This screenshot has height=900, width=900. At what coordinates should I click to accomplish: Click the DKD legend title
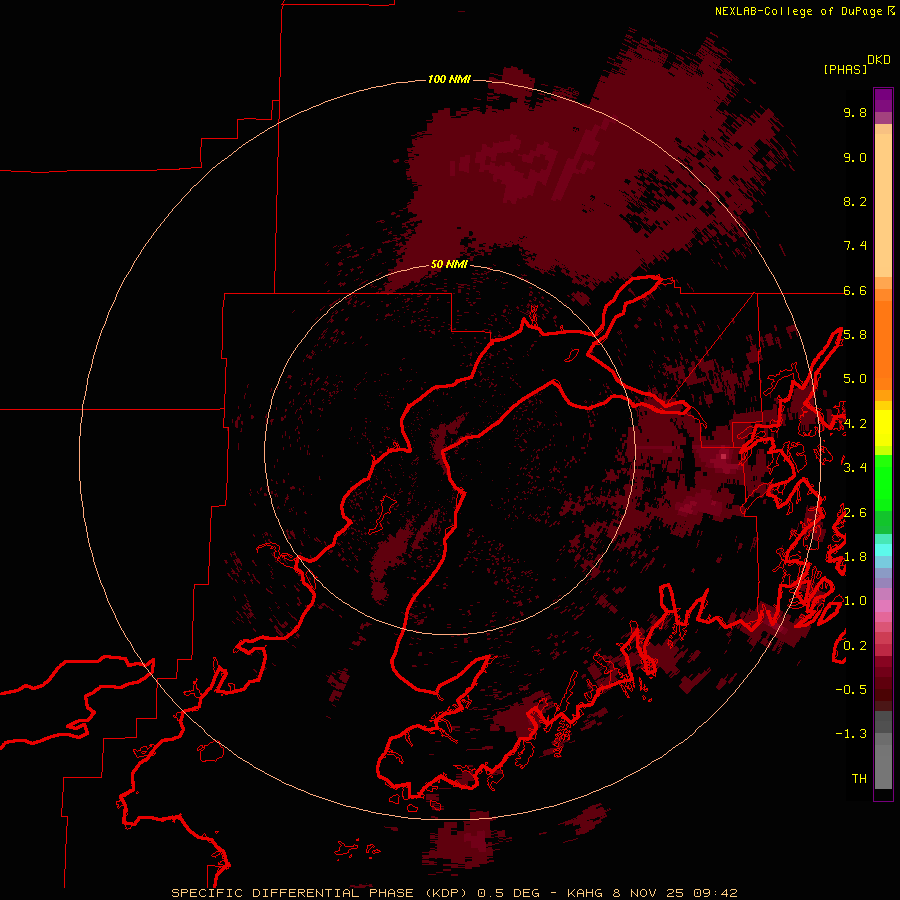click(x=879, y=60)
